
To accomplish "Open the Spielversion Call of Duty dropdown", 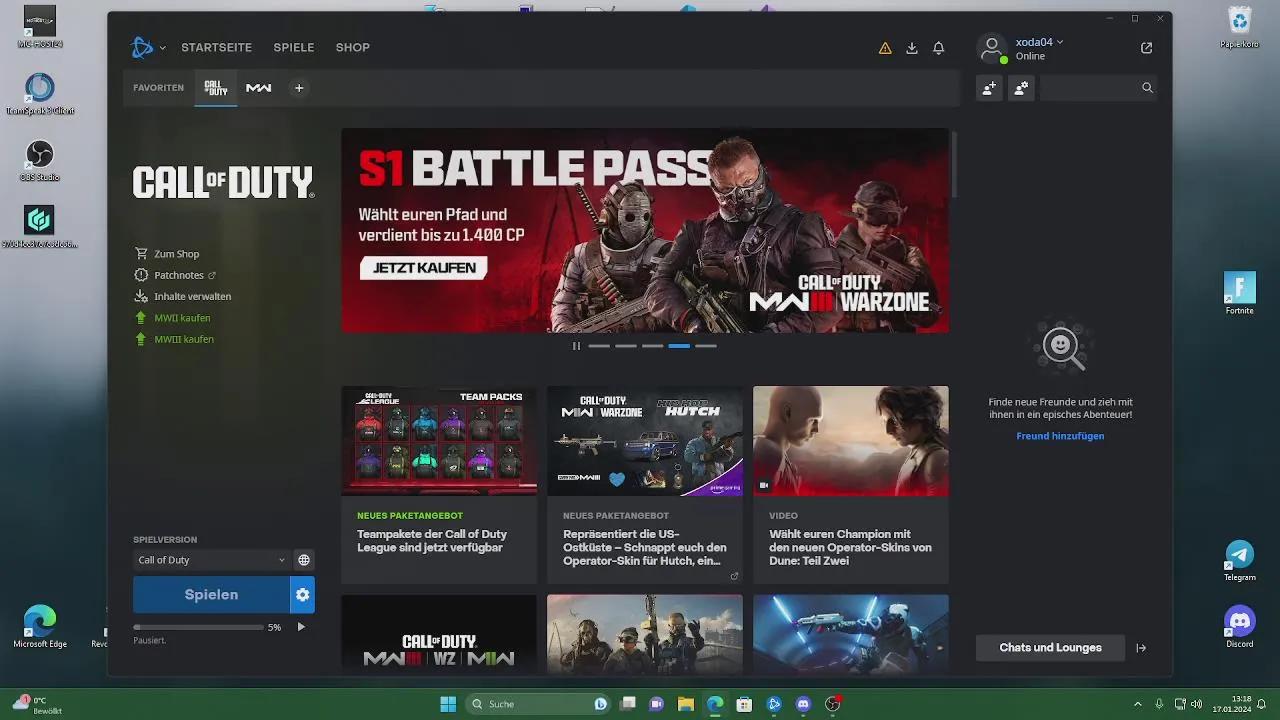I will (211, 560).
